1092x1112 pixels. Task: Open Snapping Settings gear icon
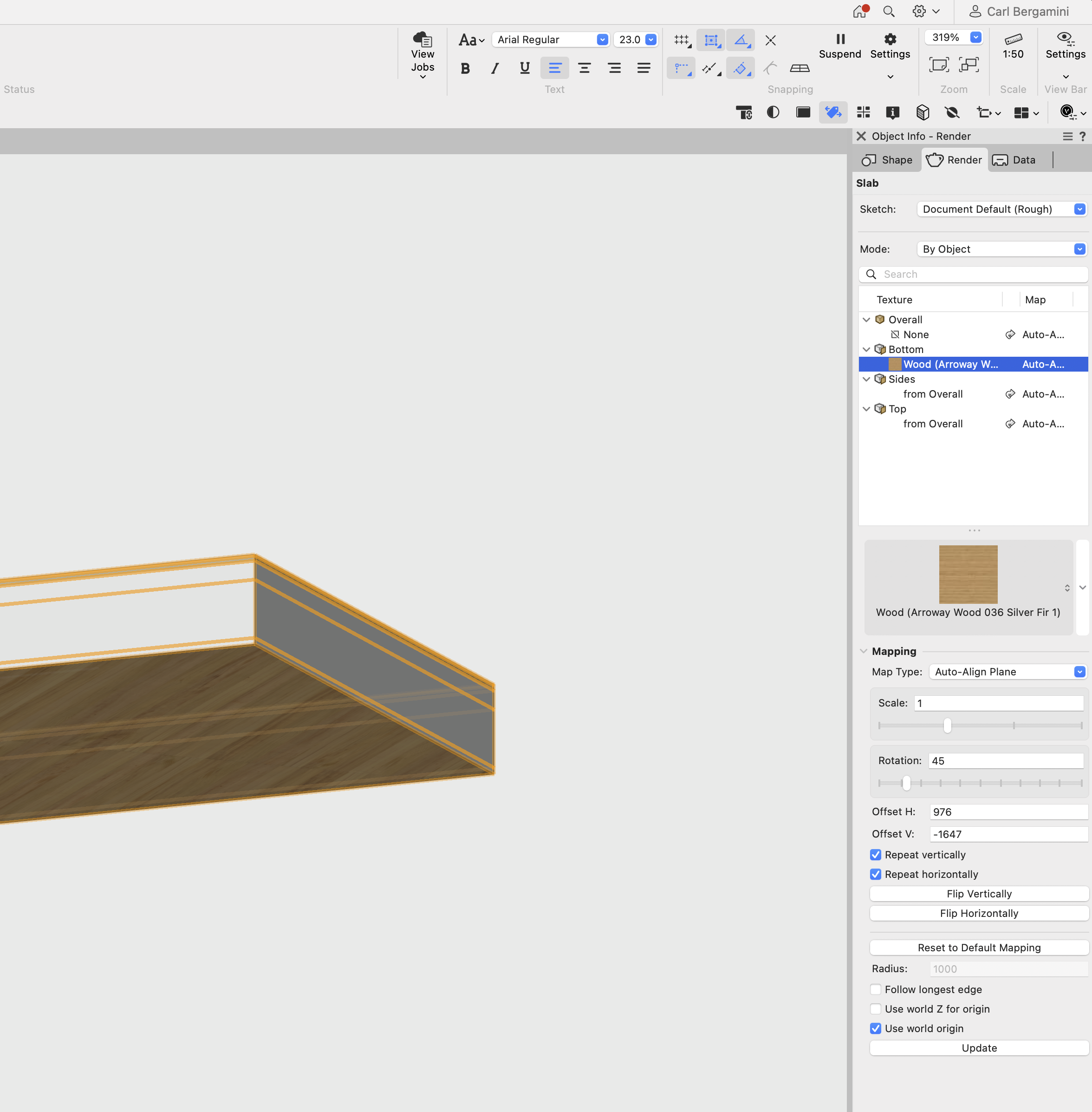(x=890, y=39)
